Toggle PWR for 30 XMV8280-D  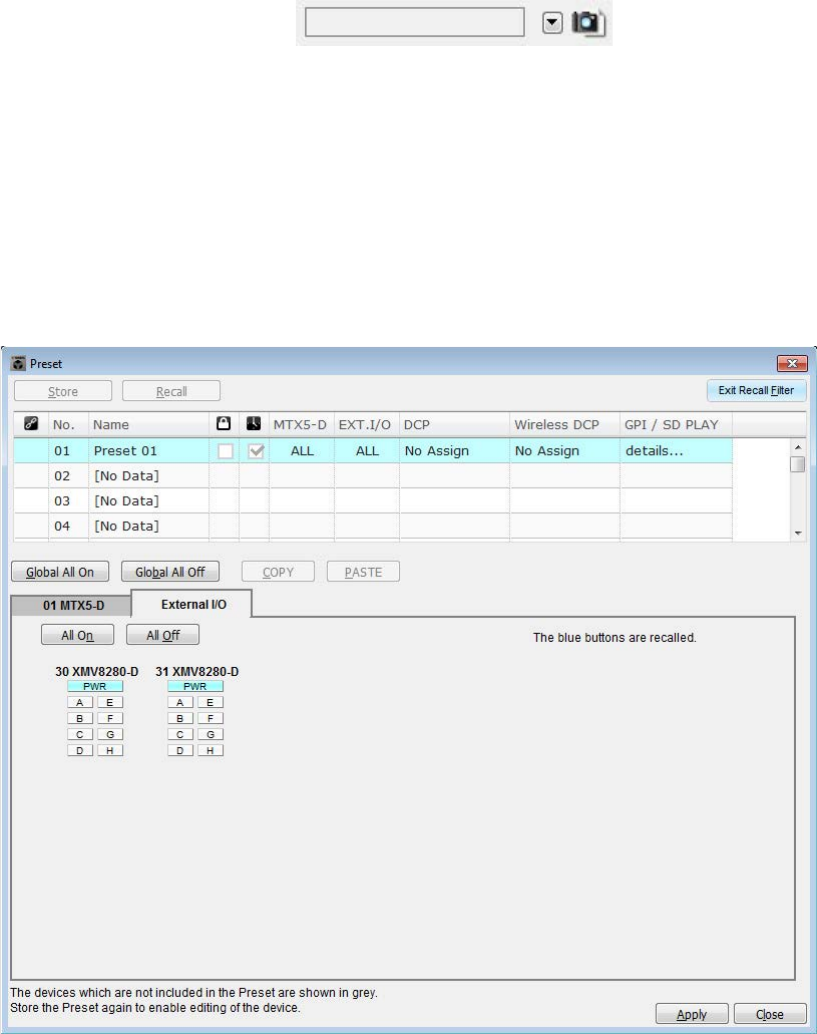pyautogui.click(x=95, y=686)
